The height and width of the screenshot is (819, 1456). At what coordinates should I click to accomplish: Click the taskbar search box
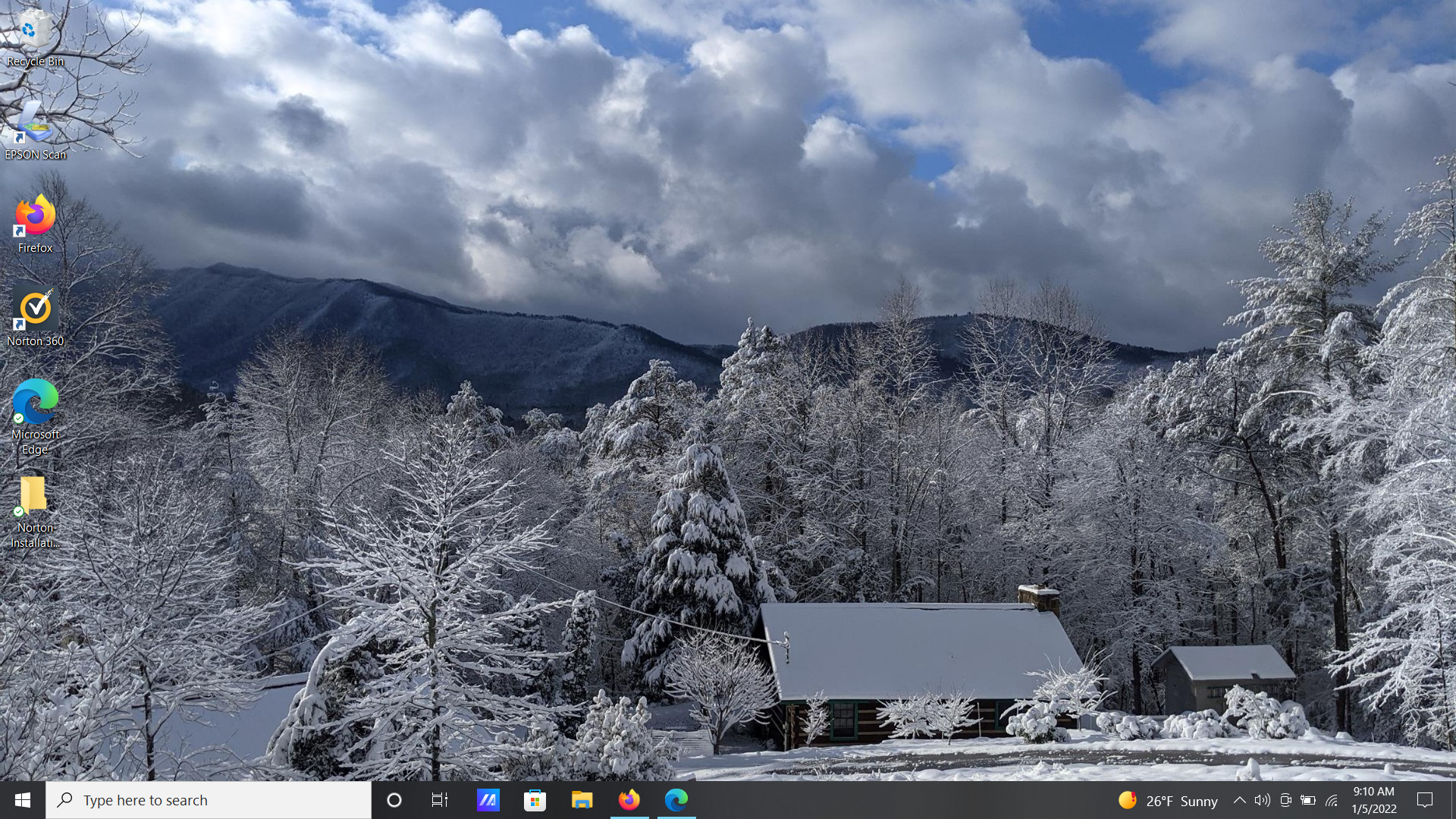(209, 800)
